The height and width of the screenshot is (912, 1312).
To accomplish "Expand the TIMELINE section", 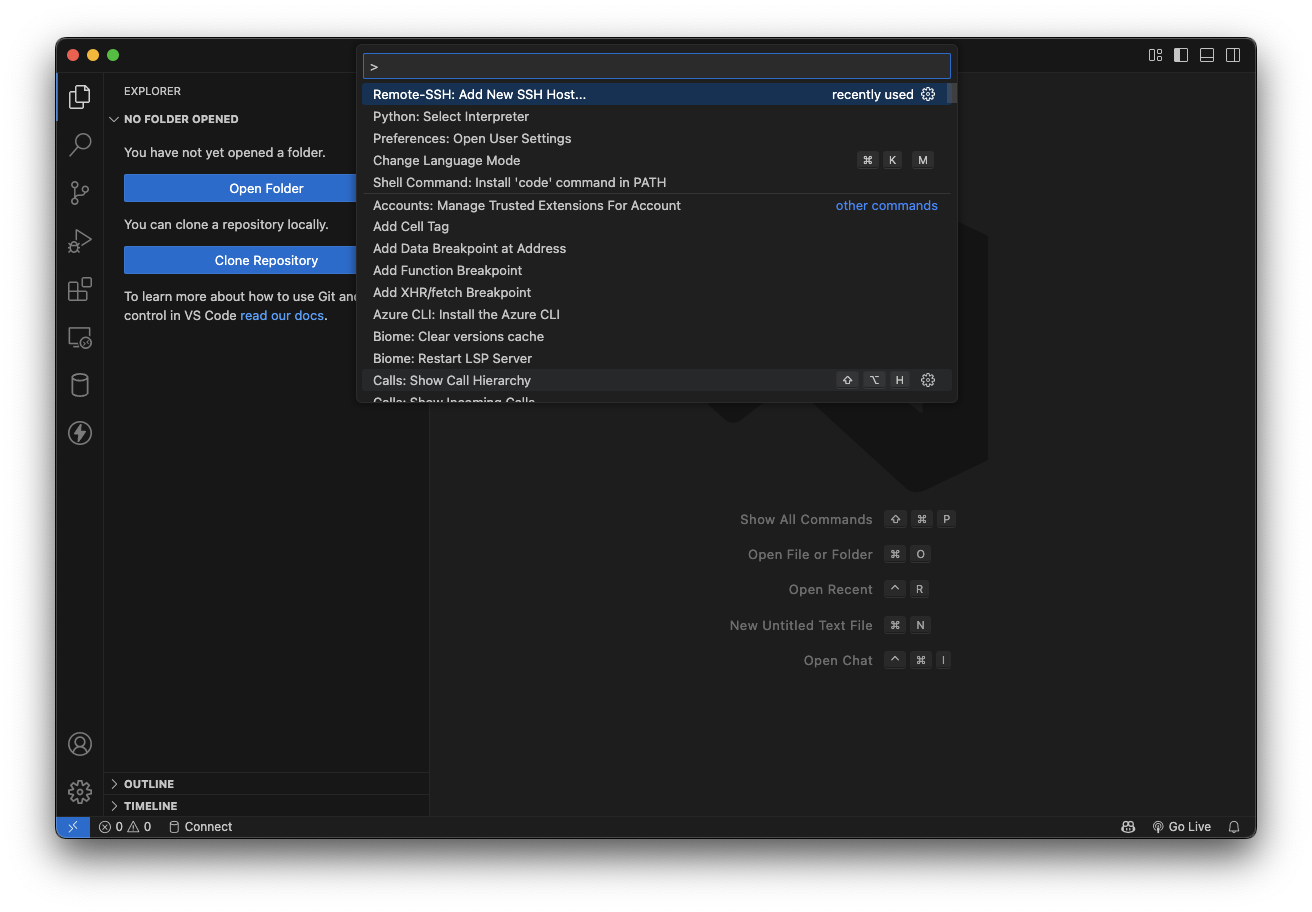I will point(114,805).
